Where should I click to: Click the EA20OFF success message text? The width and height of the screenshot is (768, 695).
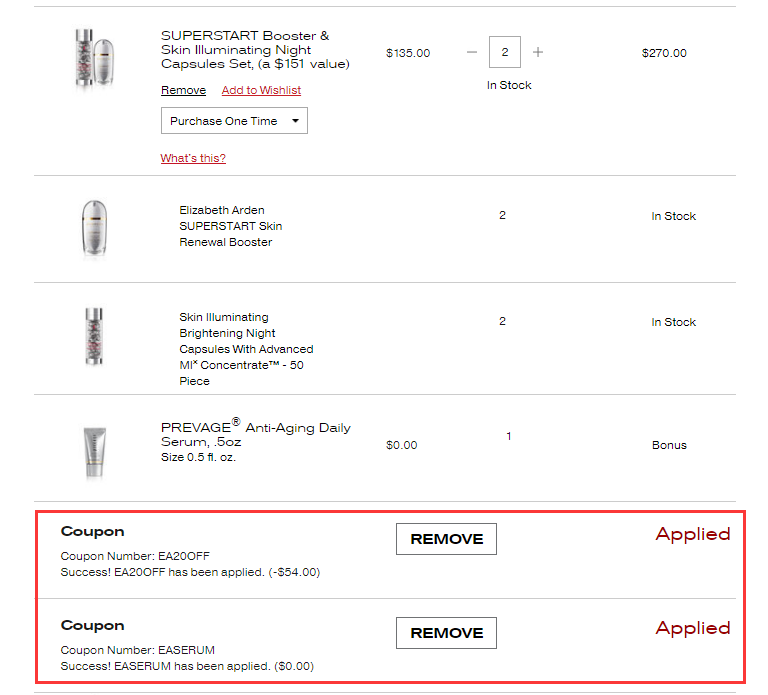pos(190,572)
